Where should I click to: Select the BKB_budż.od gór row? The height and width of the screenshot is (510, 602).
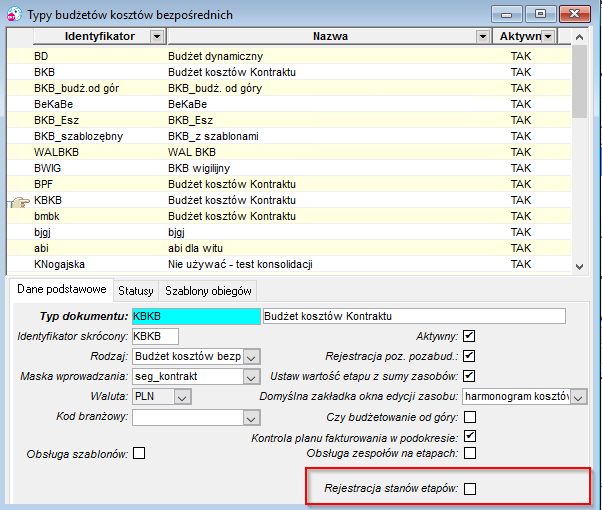(289, 88)
